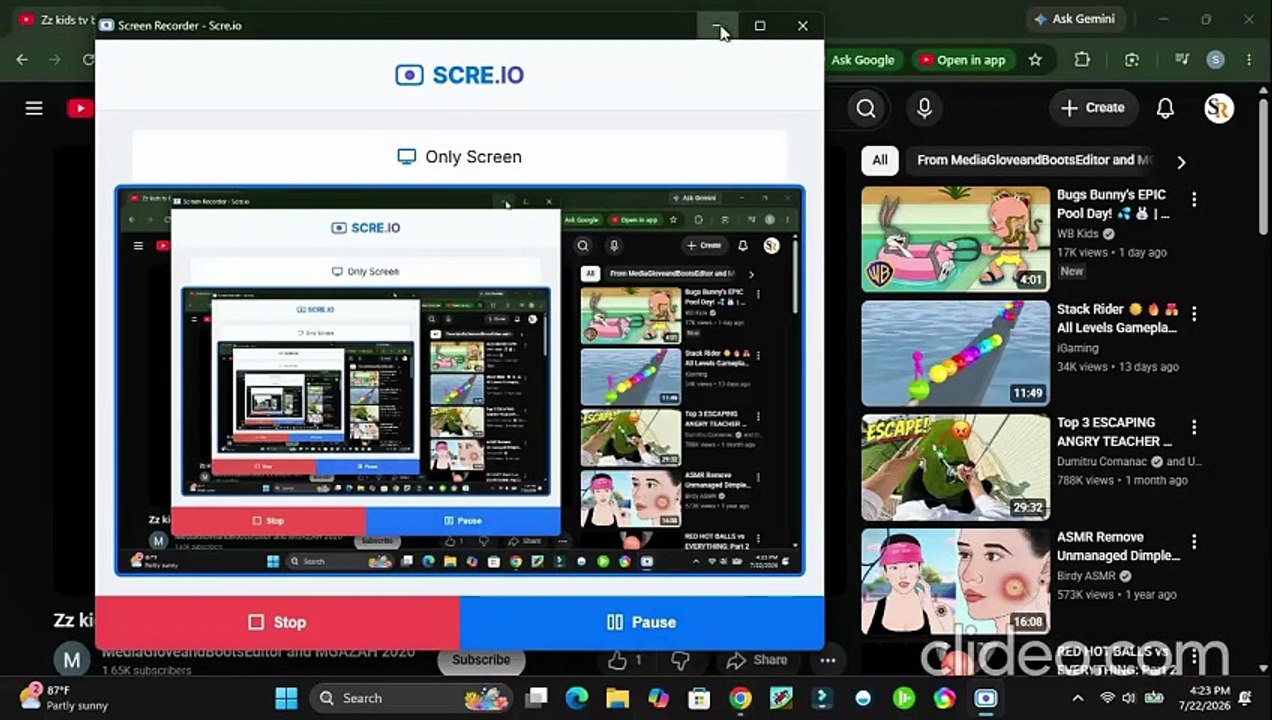Click the SCRE.IO logo in recorder window
Image resolution: width=1272 pixels, height=720 pixels.
point(459,75)
